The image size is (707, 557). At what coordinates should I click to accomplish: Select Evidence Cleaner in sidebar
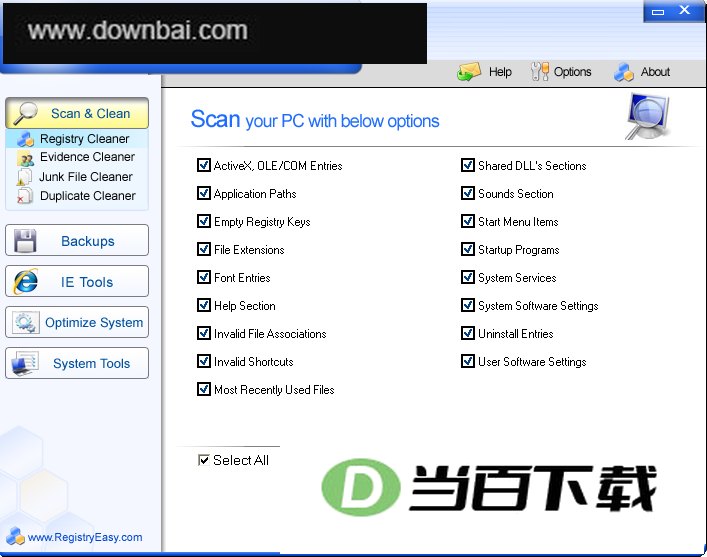[x=77, y=157]
